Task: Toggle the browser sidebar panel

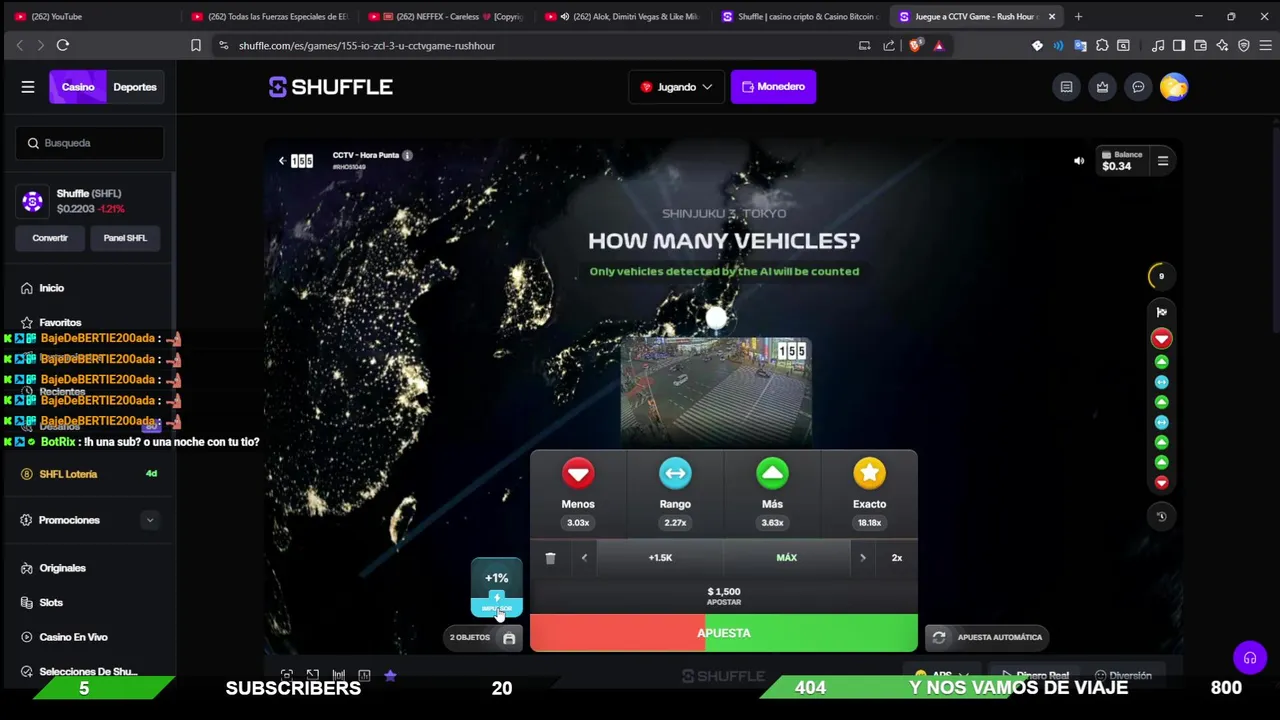Action: coord(1179,45)
